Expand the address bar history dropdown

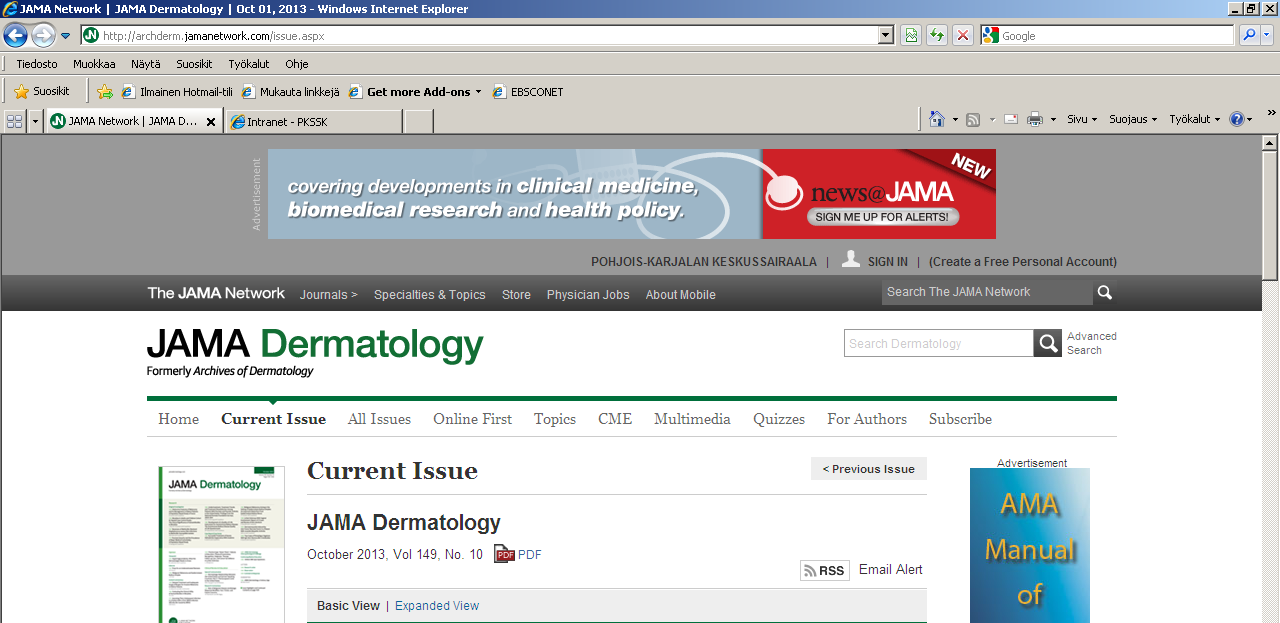tap(886, 36)
